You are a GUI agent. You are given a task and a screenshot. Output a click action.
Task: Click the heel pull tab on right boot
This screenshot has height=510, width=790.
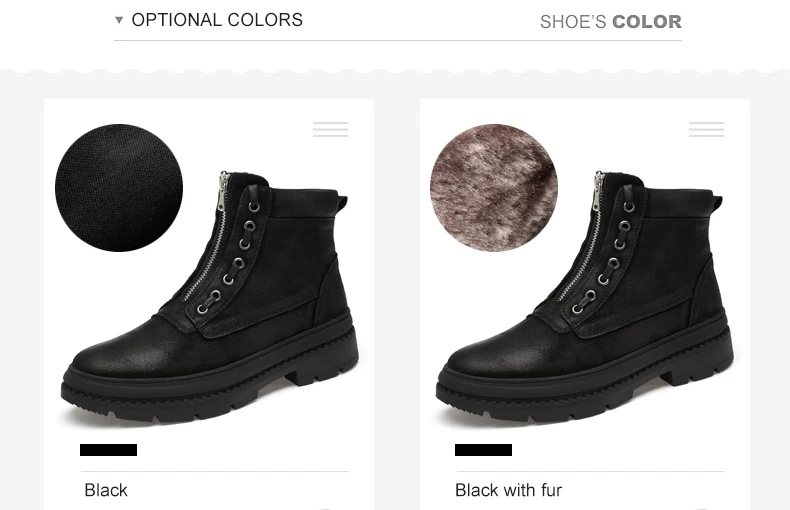pyautogui.click(x=717, y=203)
